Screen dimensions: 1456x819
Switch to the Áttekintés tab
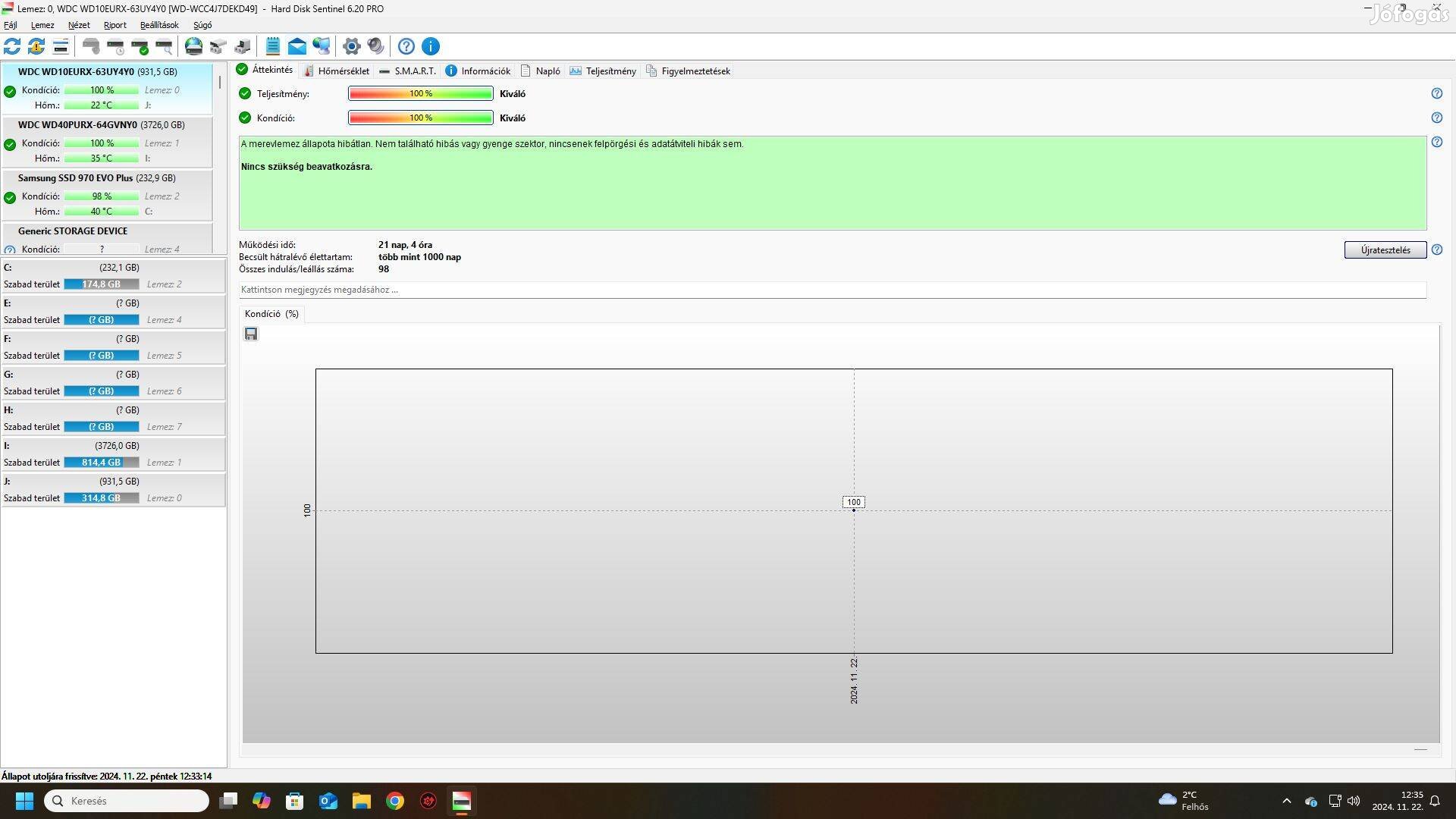265,70
